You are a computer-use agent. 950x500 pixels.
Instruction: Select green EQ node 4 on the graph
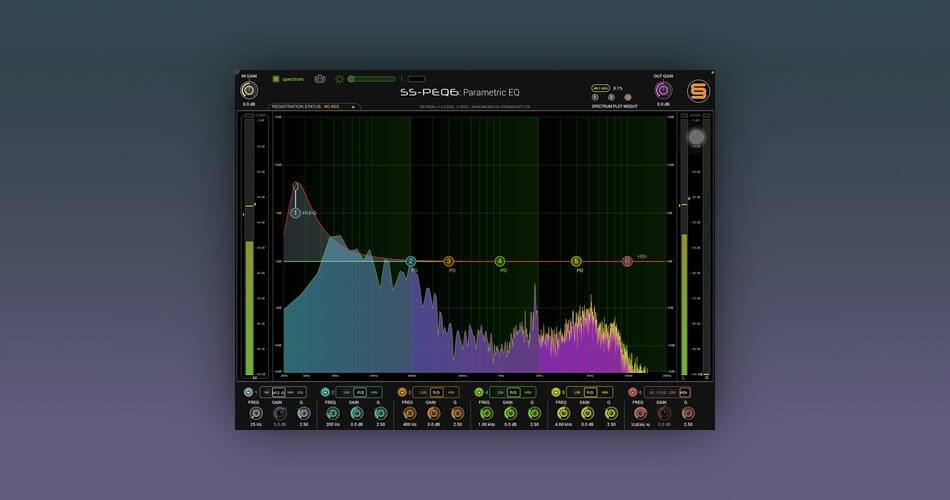[x=500, y=262]
